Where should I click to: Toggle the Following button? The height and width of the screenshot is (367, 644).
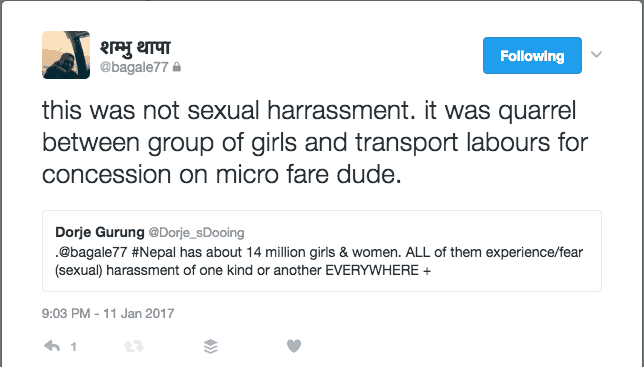click(x=532, y=55)
